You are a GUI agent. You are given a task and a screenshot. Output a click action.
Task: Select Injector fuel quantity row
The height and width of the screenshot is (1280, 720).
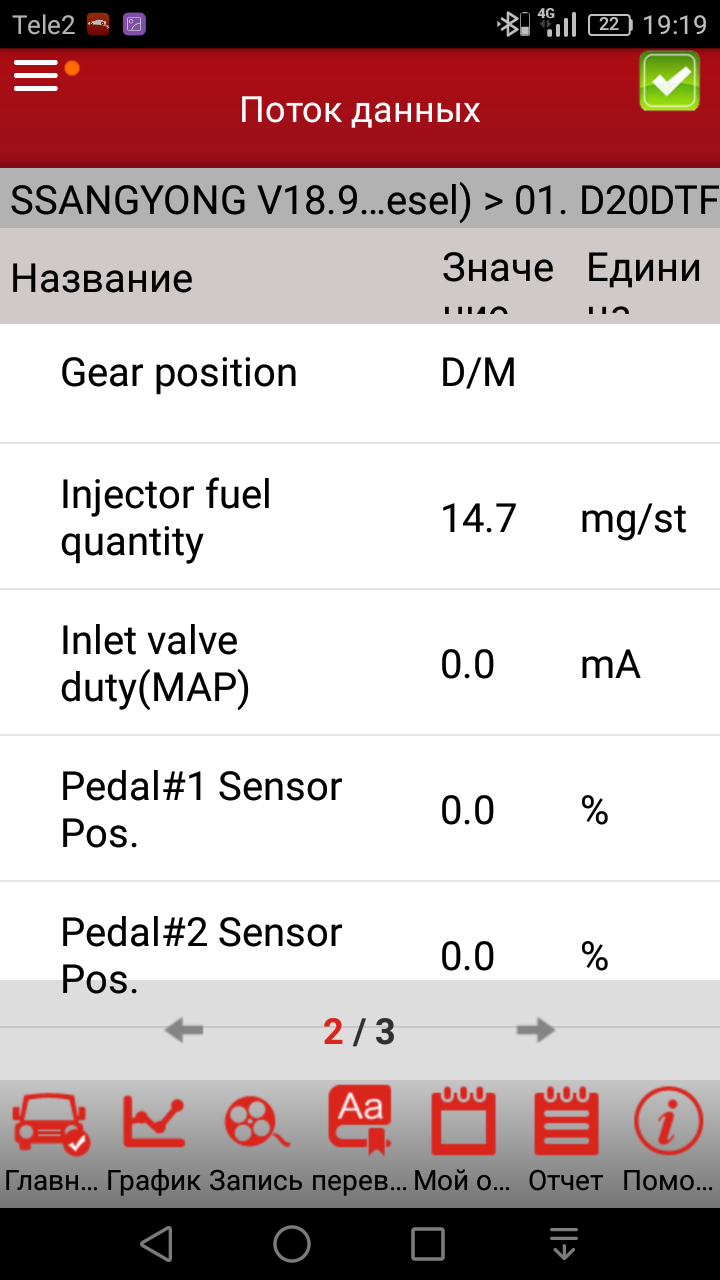pos(360,518)
